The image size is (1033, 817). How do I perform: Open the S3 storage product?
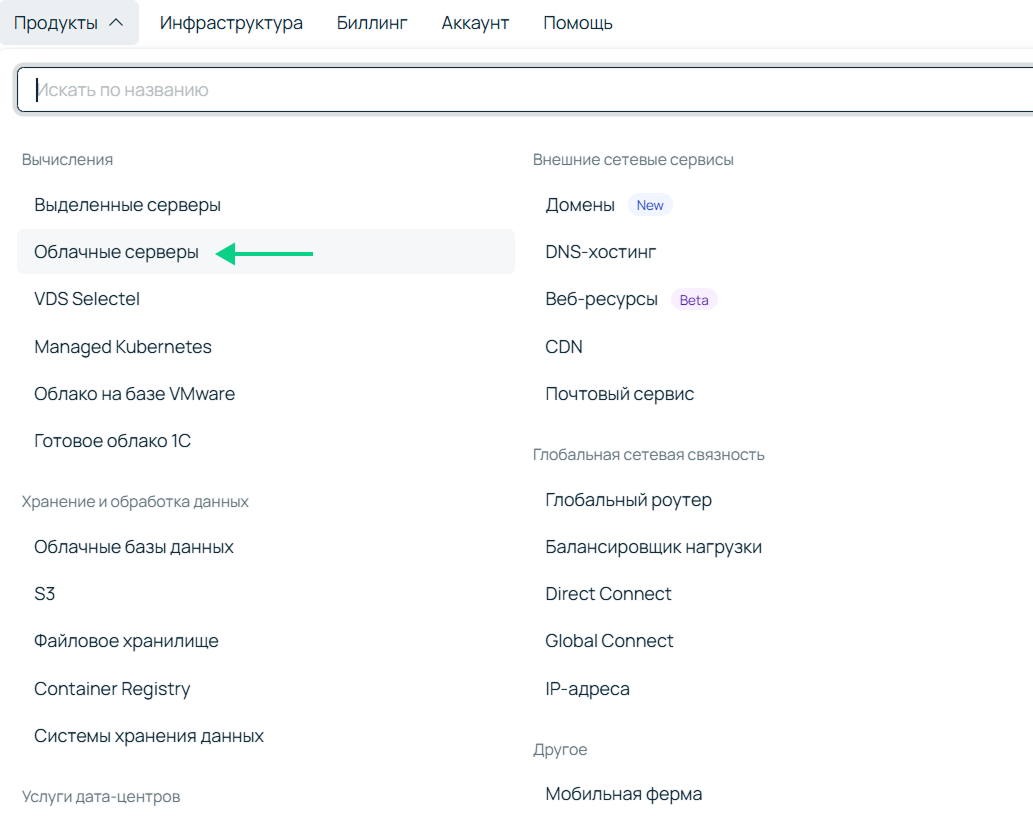[x=46, y=594]
